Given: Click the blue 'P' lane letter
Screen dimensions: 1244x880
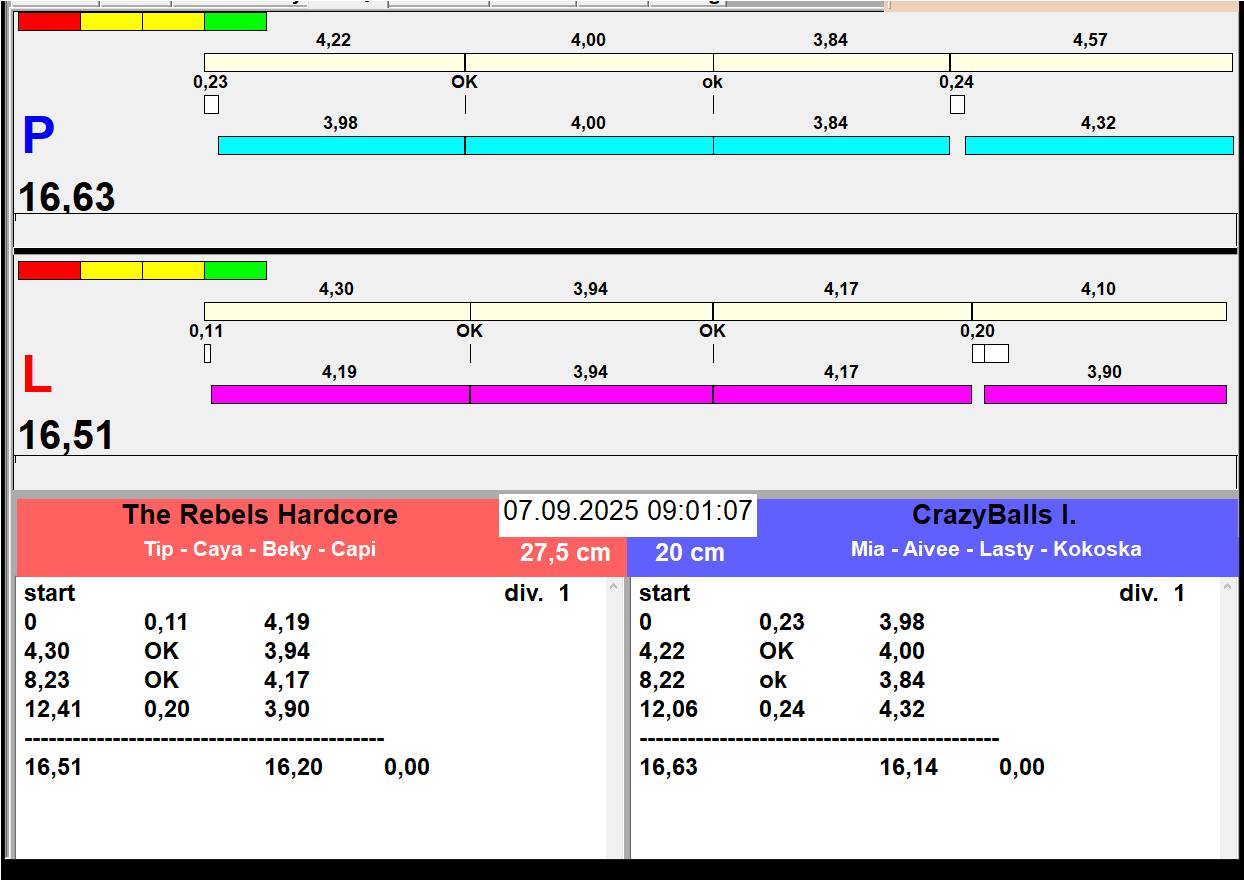Looking at the screenshot, I should coord(37,136).
